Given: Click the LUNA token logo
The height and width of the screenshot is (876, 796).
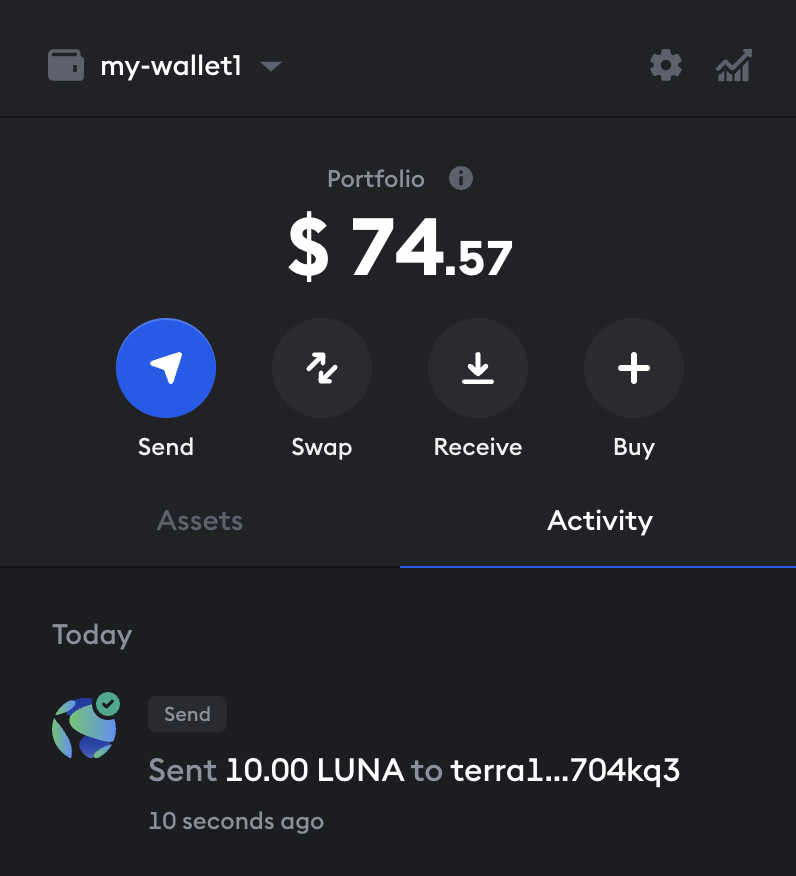Looking at the screenshot, I should [x=82, y=728].
